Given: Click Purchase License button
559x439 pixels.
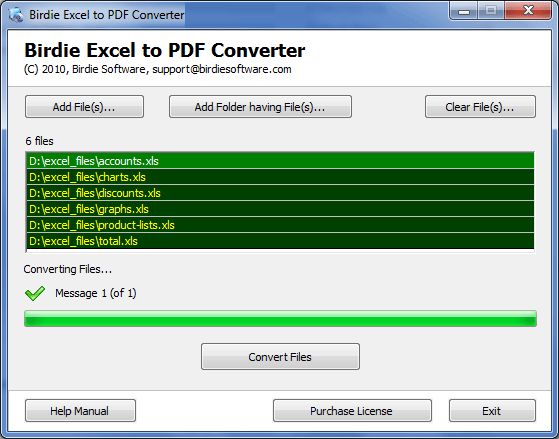Looking at the screenshot, I should point(352,410).
